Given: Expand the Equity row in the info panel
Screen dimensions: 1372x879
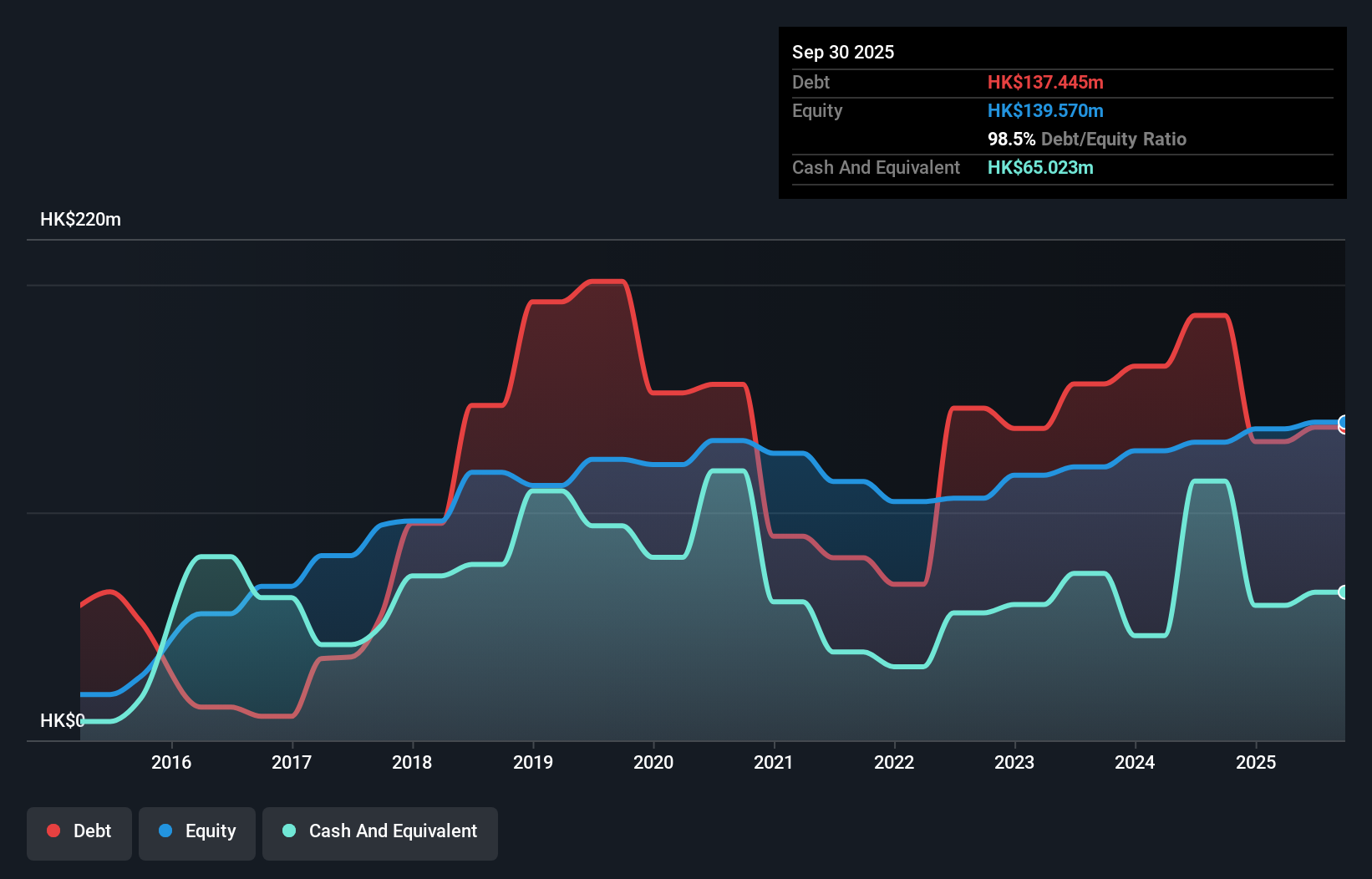Looking at the screenshot, I should click(x=816, y=110).
